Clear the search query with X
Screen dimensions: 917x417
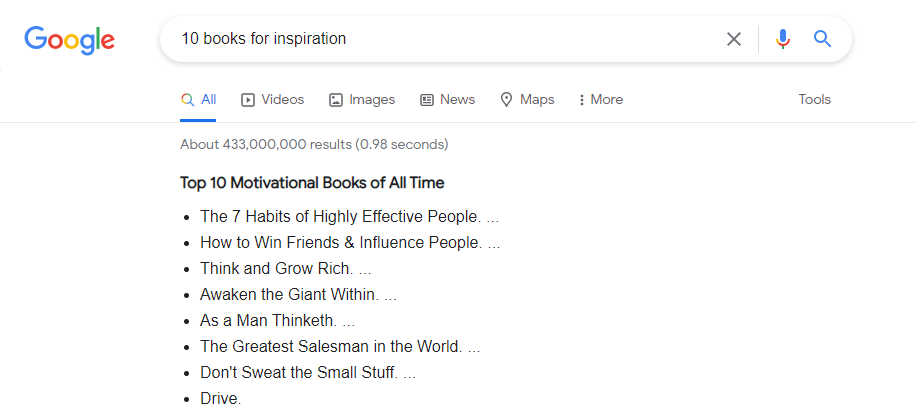click(x=734, y=39)
